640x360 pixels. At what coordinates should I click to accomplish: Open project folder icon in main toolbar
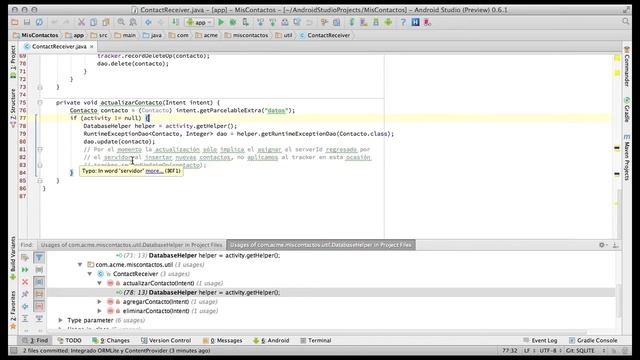(15, 22)
